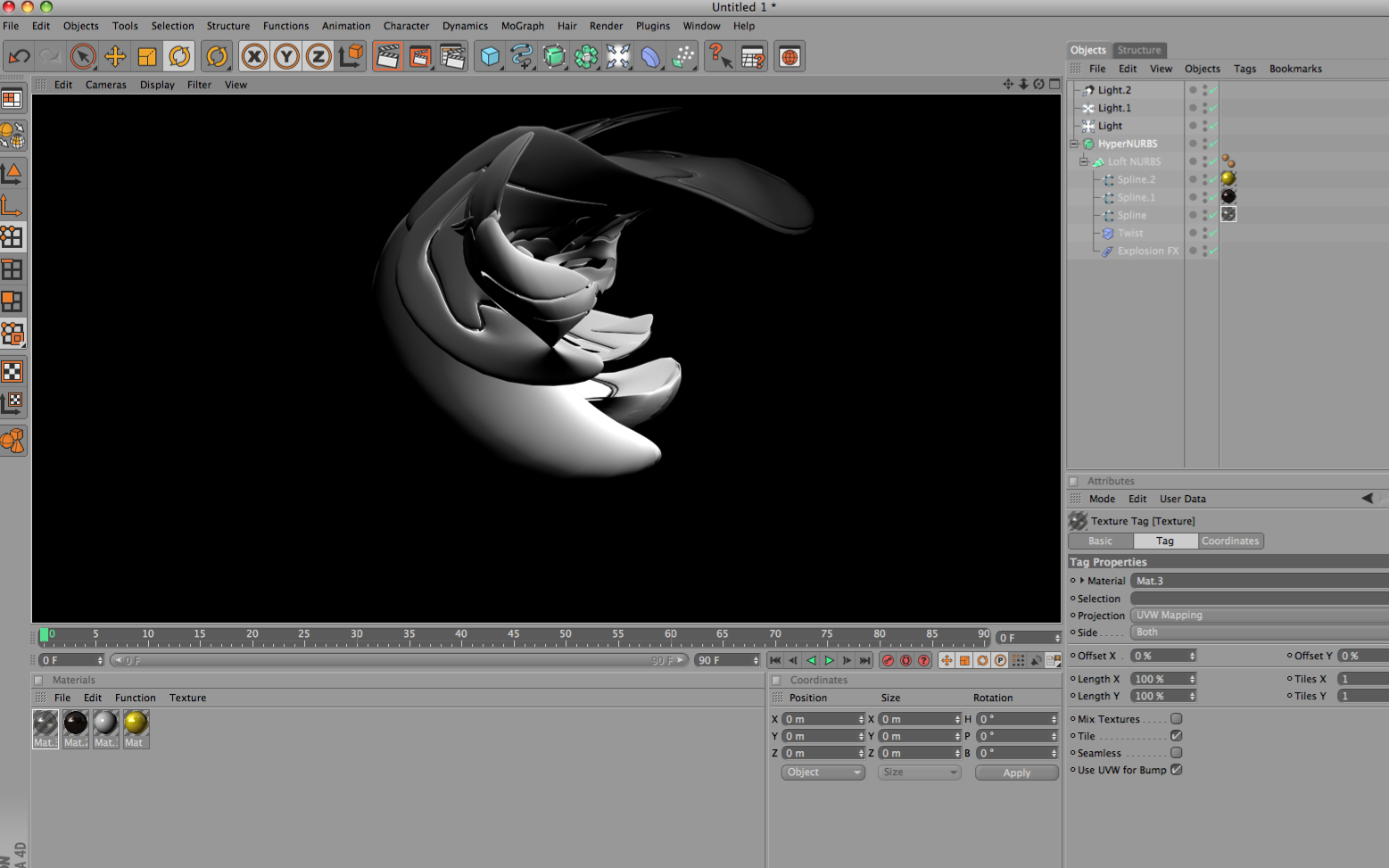This screenshot has height=868, width=1389.
Task: Toggle the Light.1 enable checkmark
Action: [x=1211, y=108]
